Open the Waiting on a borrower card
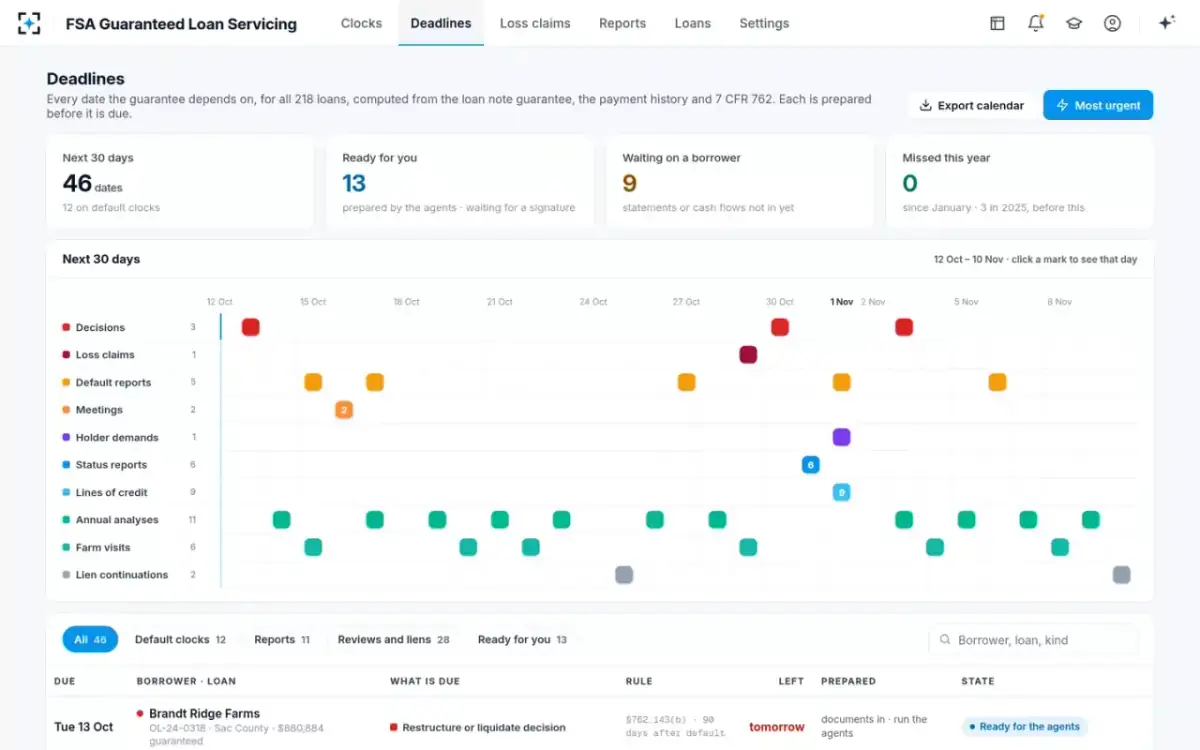1200x750 pixels. tap(740, 183)
